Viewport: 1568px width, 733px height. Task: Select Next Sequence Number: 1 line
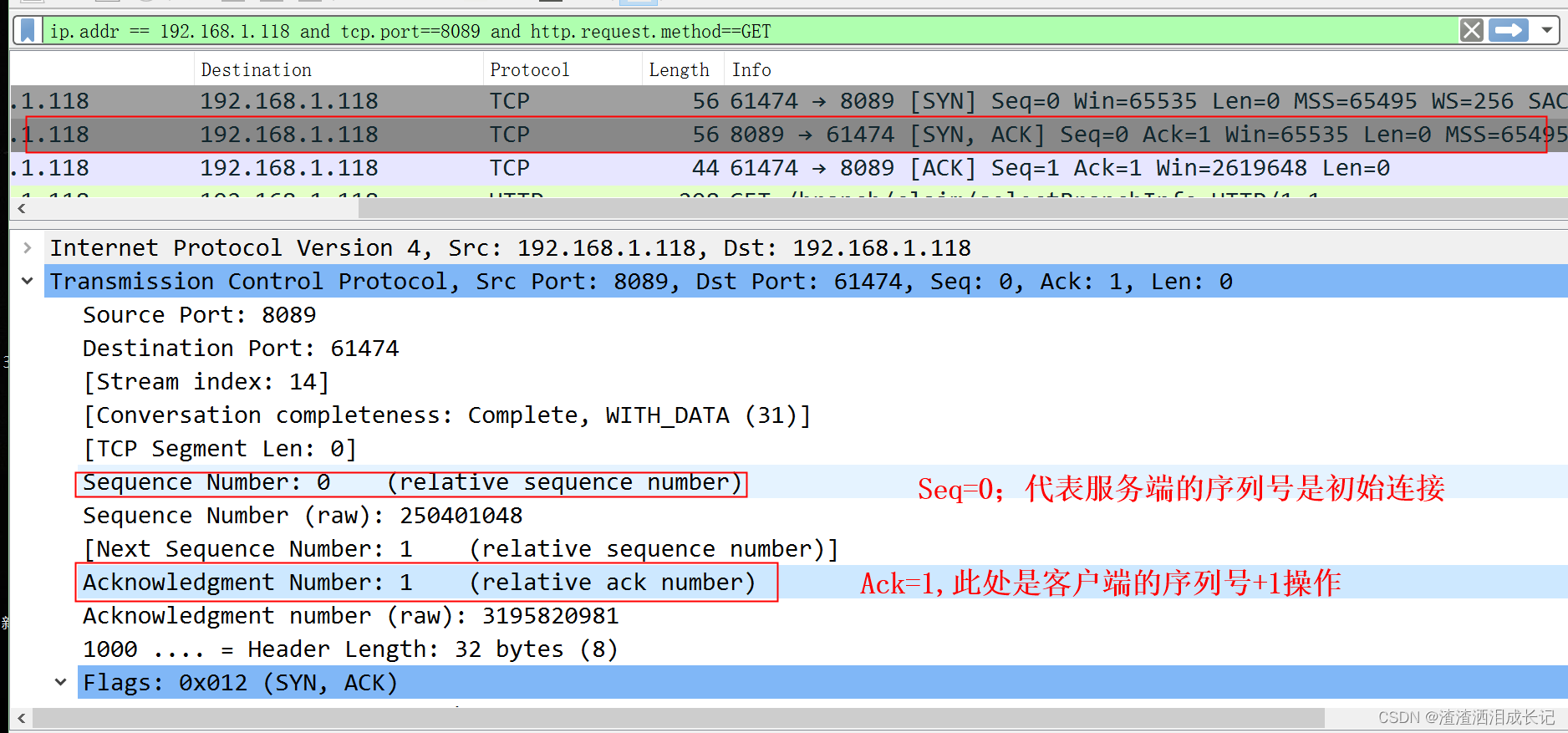tap(461, 549)
